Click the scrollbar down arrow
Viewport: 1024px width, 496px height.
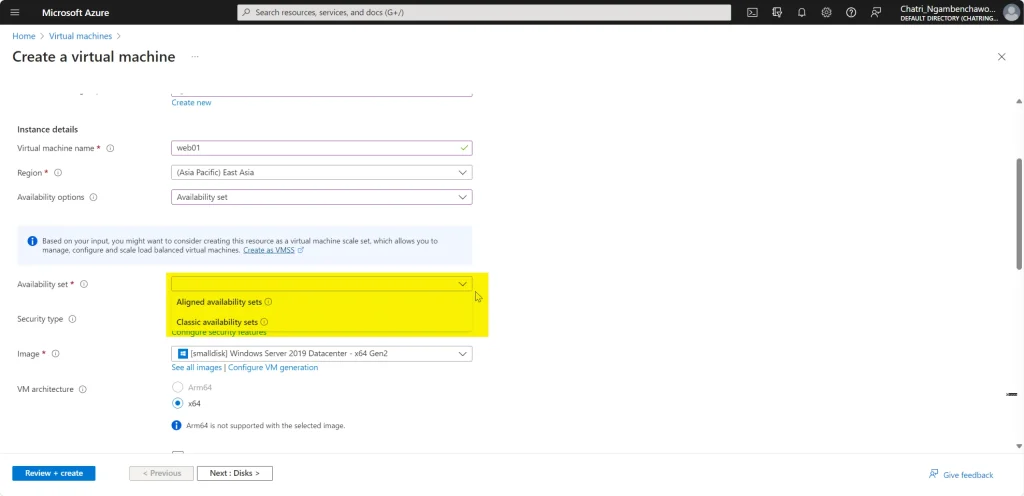(1019, 446)
